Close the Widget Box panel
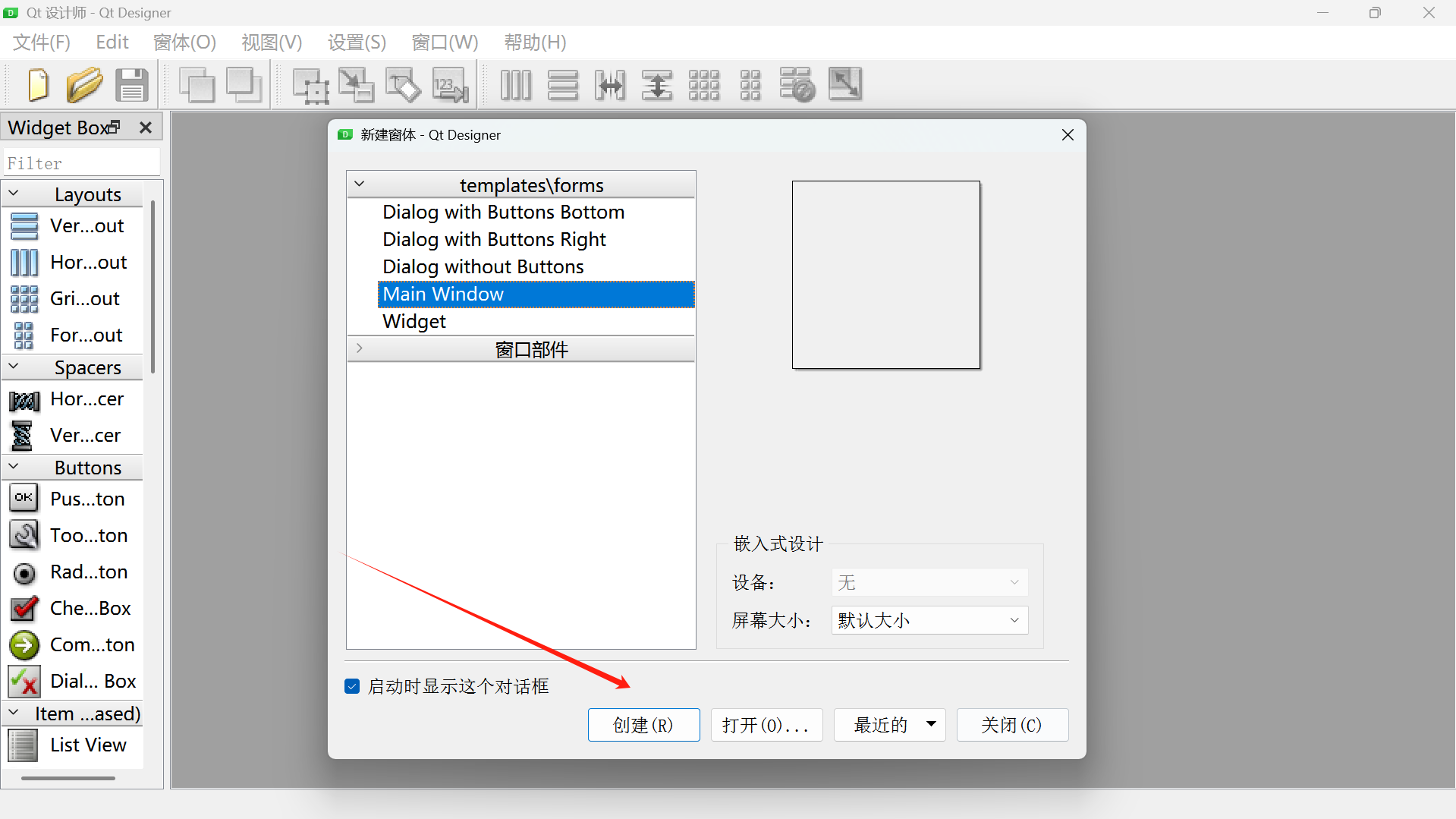The image size is (1456, 819). [x=146, y=128]
